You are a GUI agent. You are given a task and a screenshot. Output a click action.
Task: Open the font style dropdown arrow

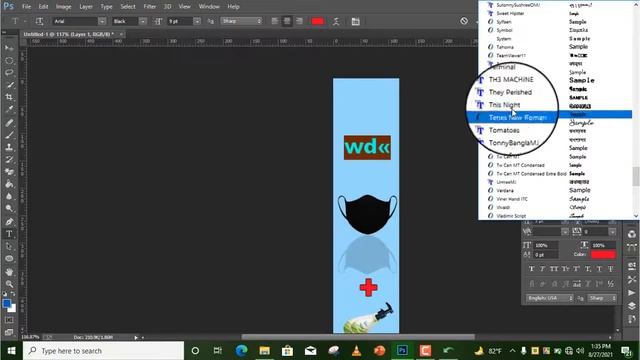tap(143, 21)
